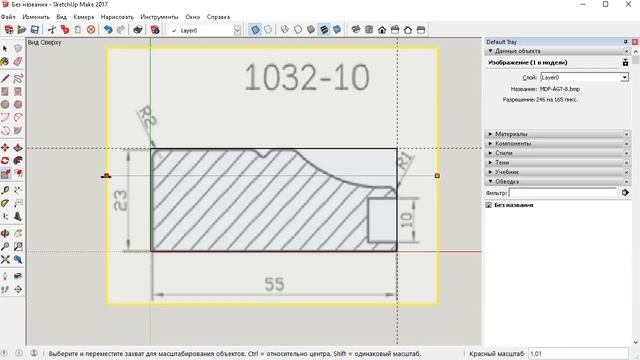Image resolution: width=640 pixels, height=360 pixels.
Task: Collapse the Данные объекта panel
Action: tap(491, 51)
